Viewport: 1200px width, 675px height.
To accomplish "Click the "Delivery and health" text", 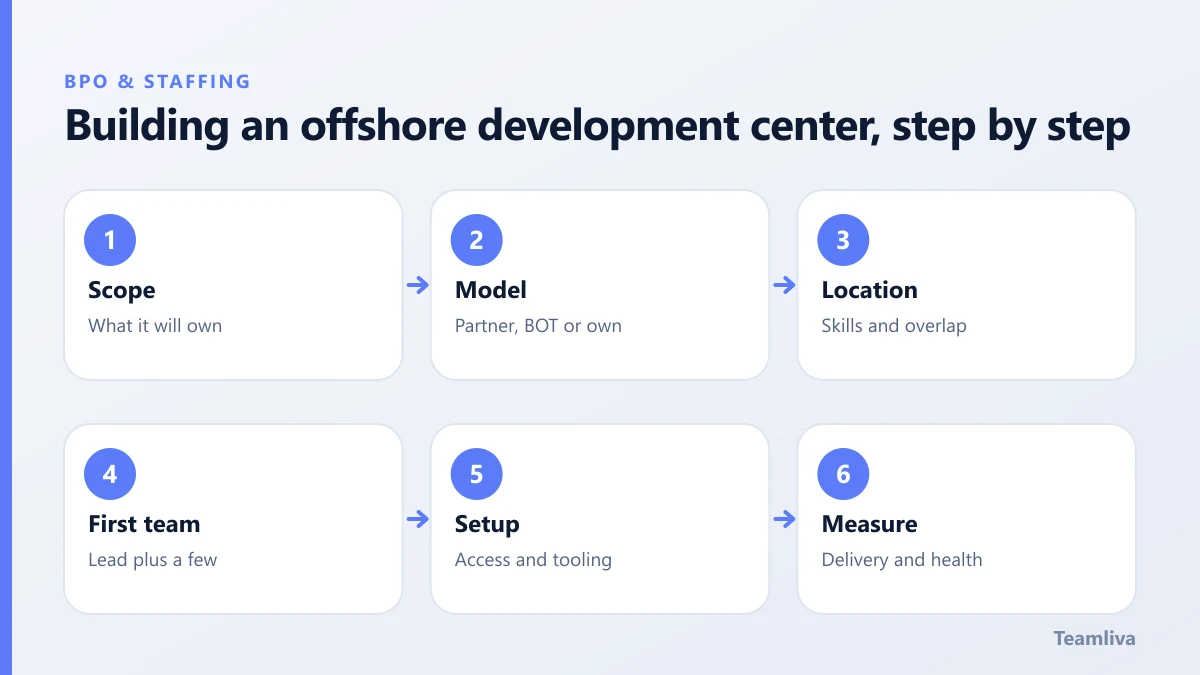I will click(902, 560).
